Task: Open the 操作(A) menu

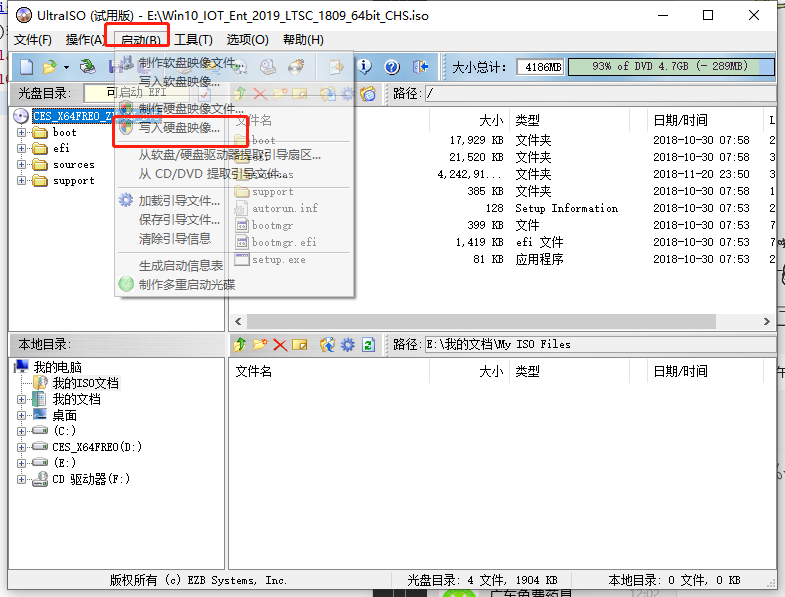Action: point(84,40)
